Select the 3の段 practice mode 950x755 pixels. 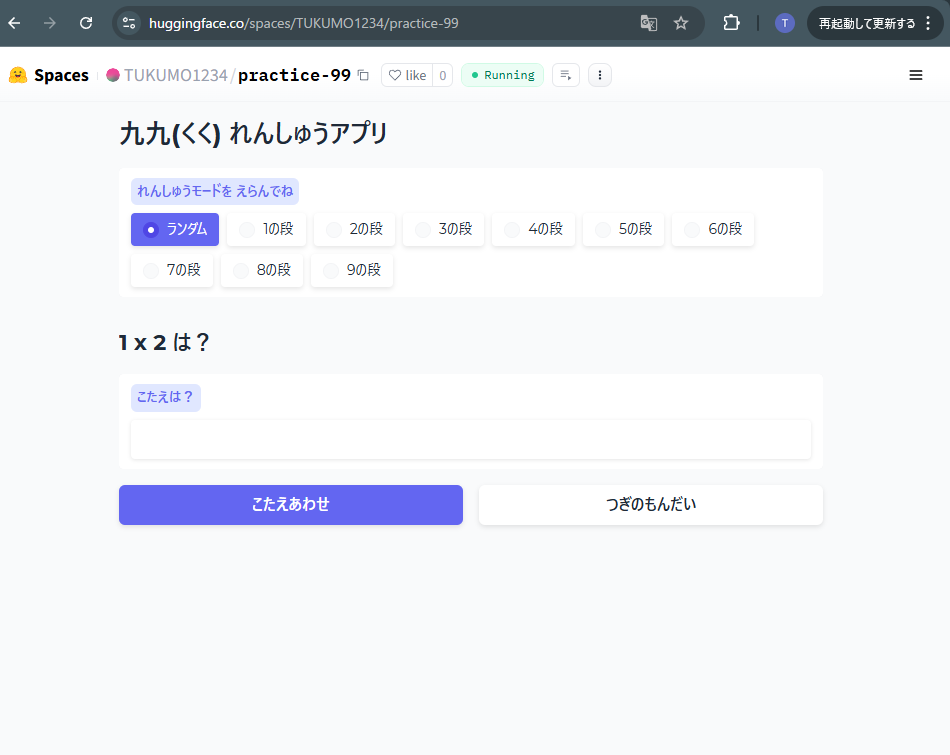tap(443, 229)
